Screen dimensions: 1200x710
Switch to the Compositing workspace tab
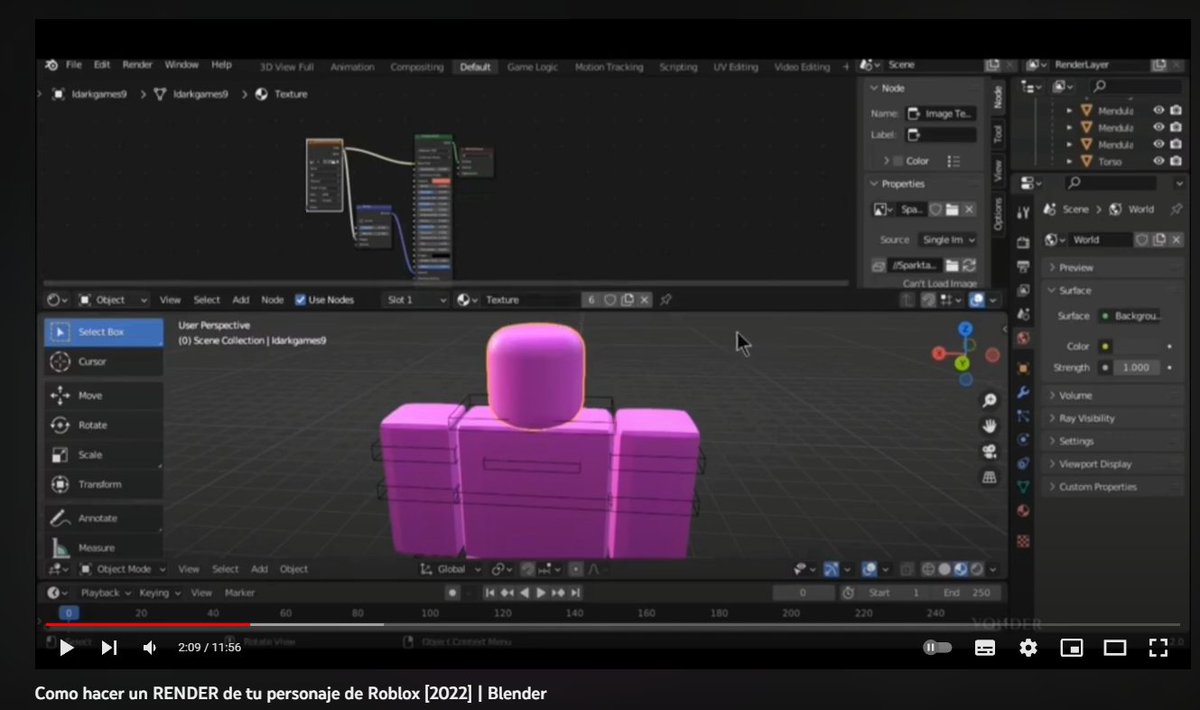click(x=416, y=67)
